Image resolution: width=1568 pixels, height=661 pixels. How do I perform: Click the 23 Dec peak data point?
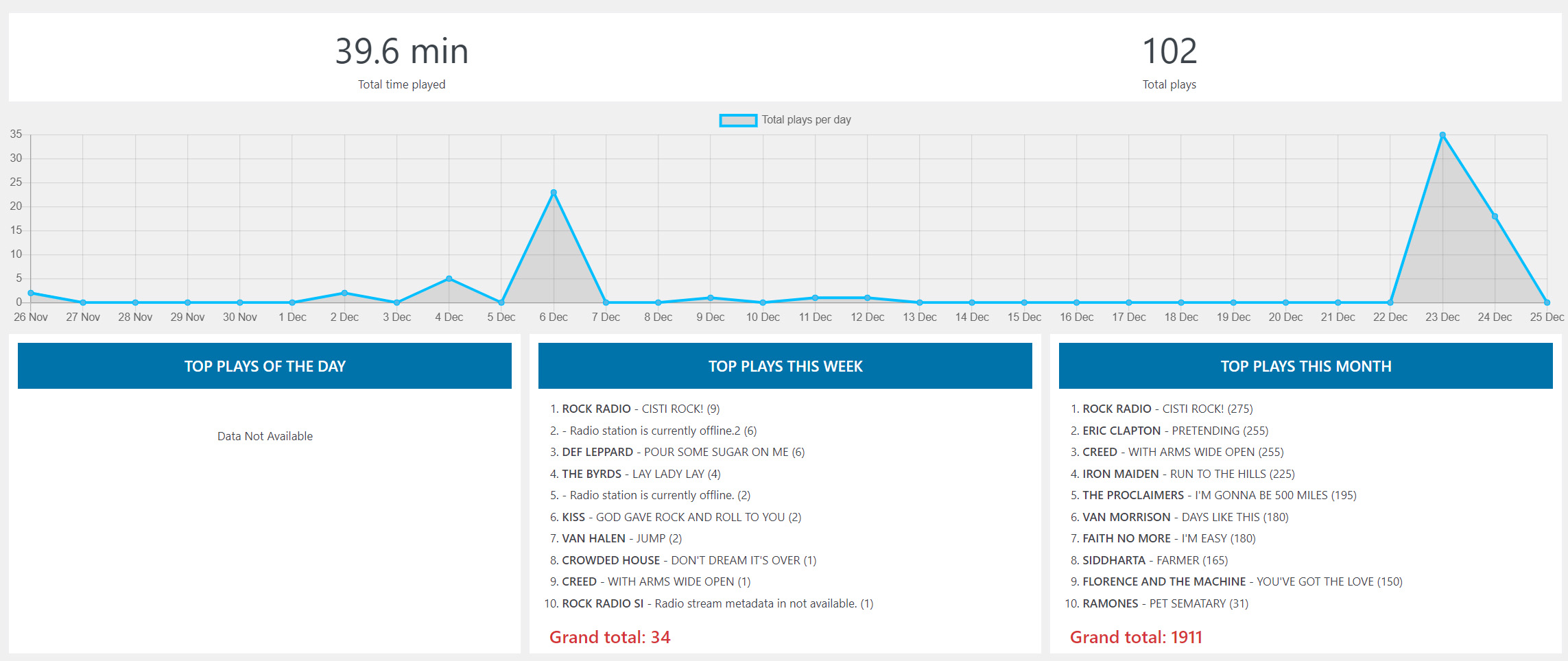(x=1442, y=135)
